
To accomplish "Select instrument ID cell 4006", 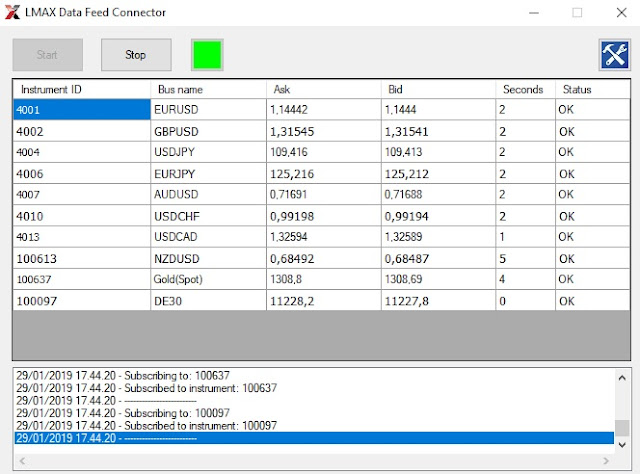I will [82, 174].
